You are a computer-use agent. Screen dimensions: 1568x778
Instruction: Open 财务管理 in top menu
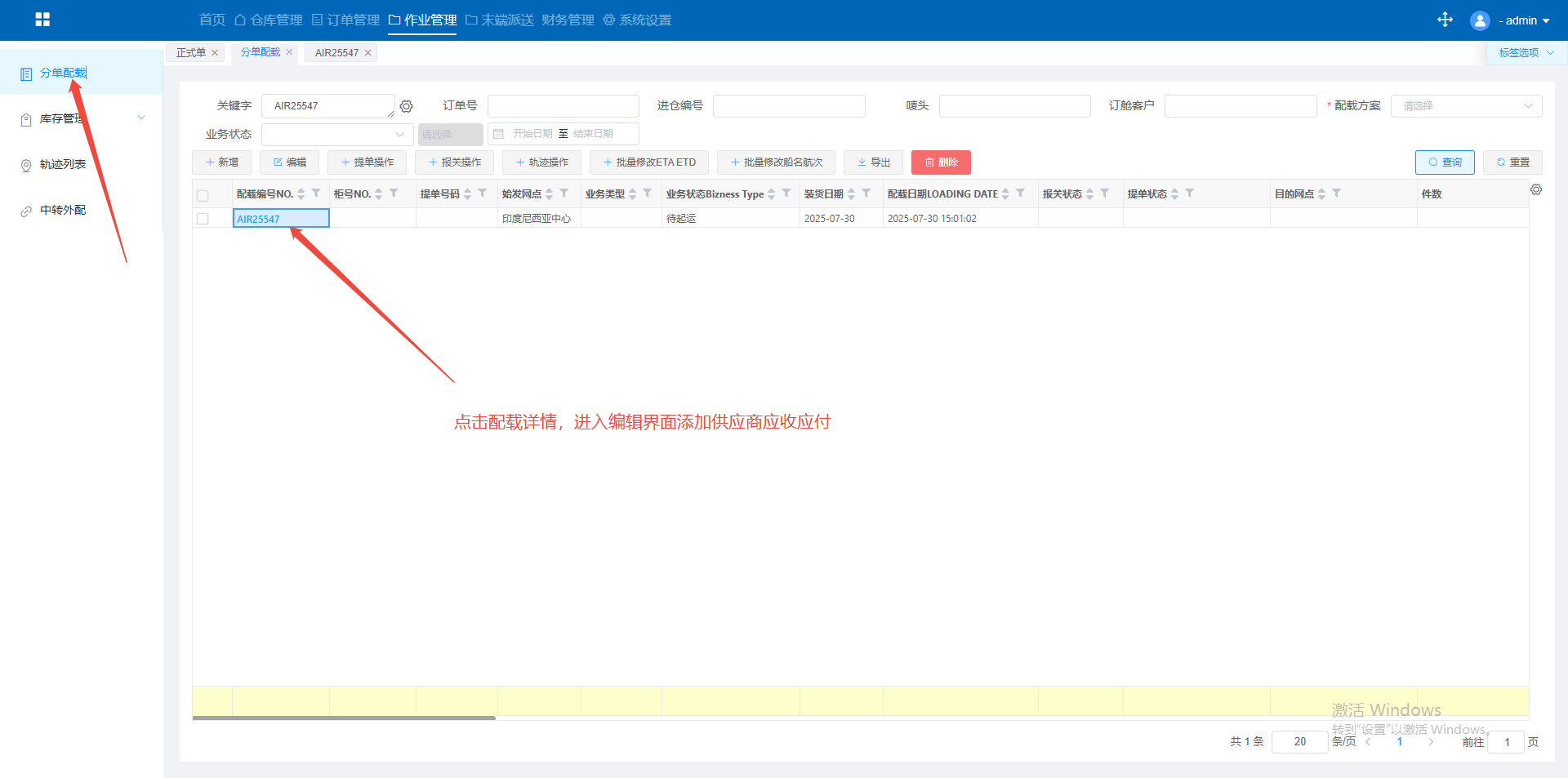point(568,20)
